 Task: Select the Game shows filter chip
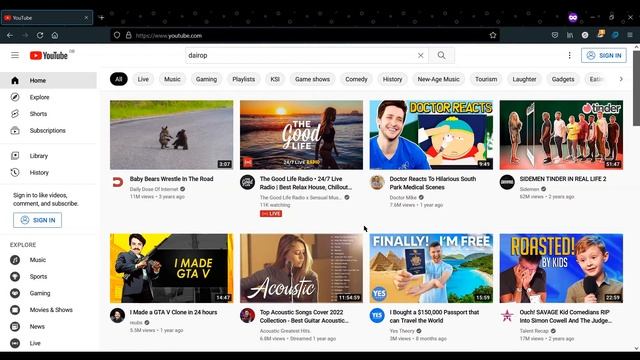(x=312, y=79)
